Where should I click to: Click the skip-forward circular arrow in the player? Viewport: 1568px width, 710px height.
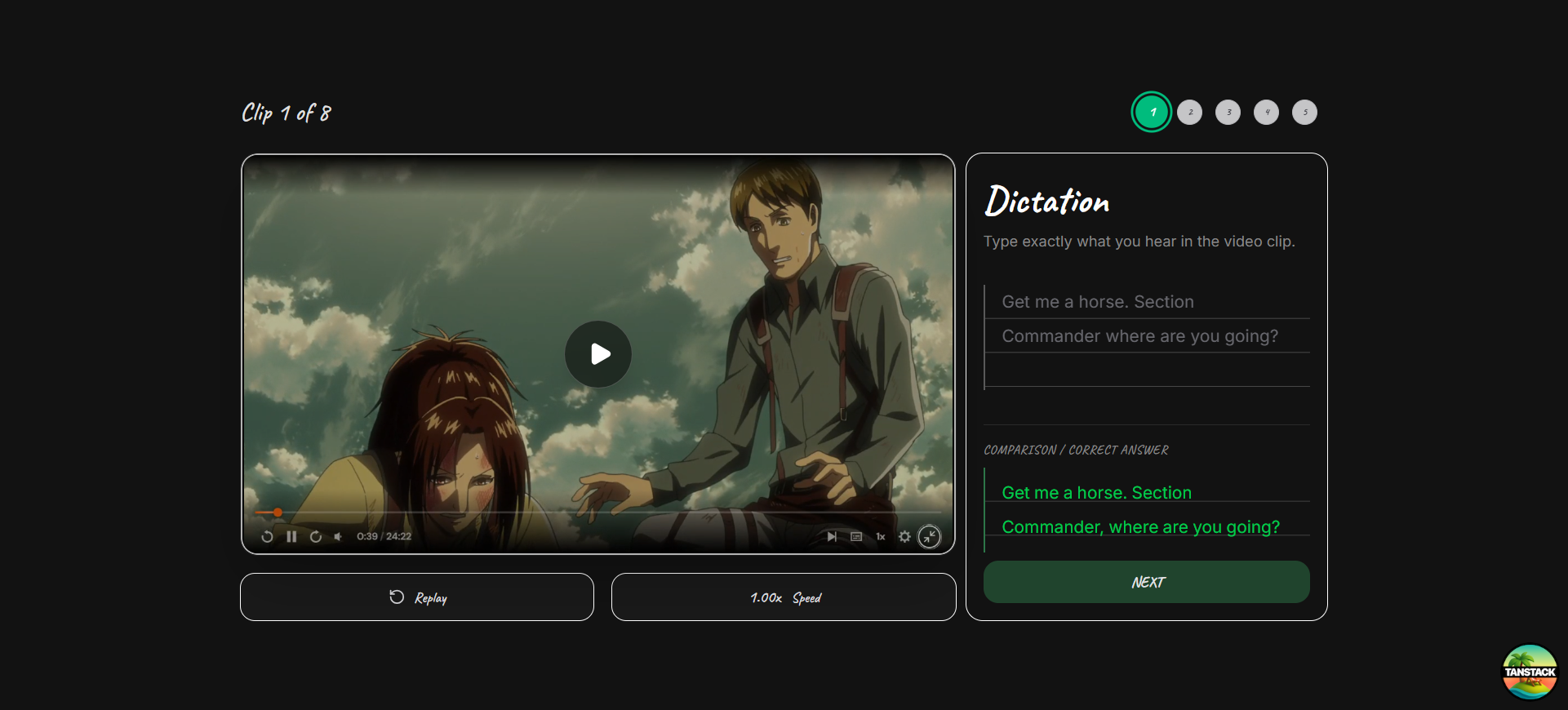316,537
